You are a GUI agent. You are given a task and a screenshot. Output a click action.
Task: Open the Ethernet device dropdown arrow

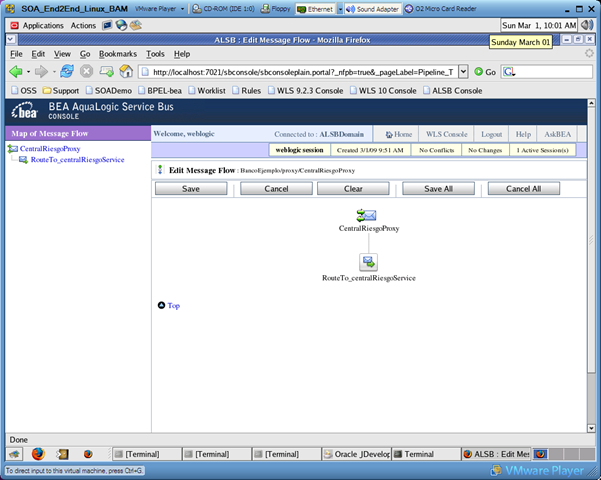[x=340, y=9]
